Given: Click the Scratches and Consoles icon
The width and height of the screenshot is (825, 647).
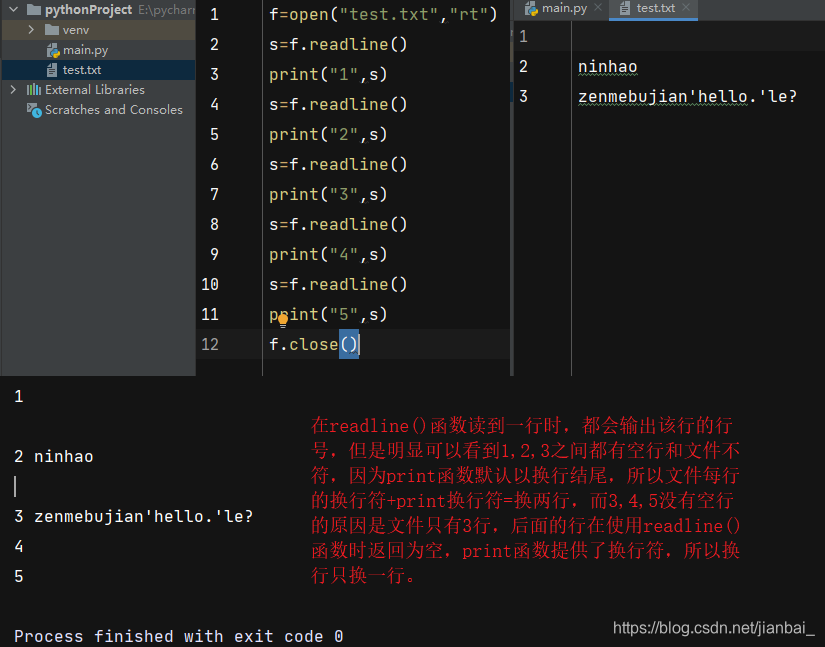Looking at the screenshot, I should (34, 110).
